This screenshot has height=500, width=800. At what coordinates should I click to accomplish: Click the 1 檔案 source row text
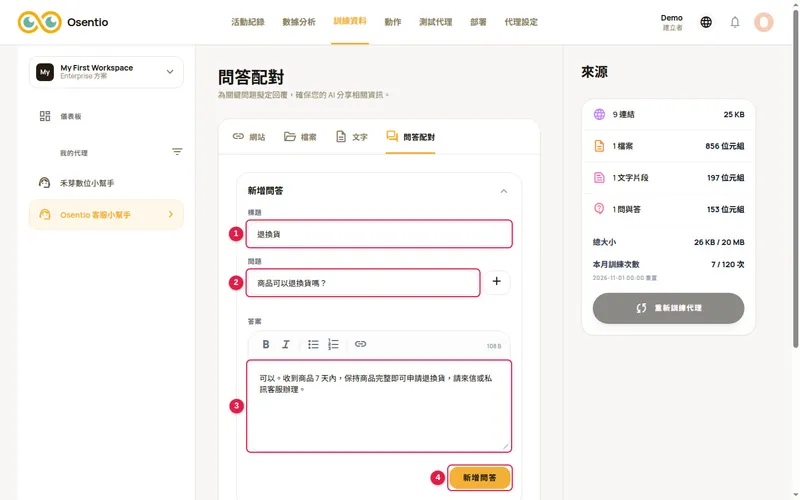tap(622, 146)
